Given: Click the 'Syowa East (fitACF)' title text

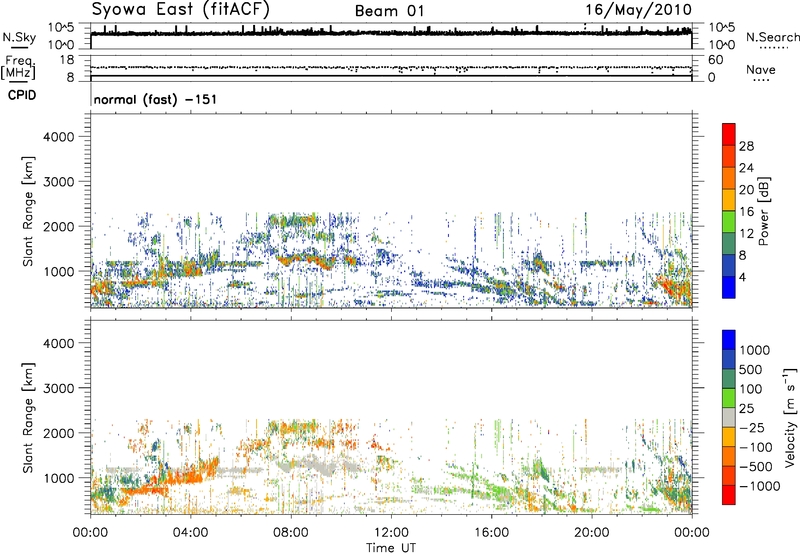Looking at the screenshot, I should coord(180,9).
